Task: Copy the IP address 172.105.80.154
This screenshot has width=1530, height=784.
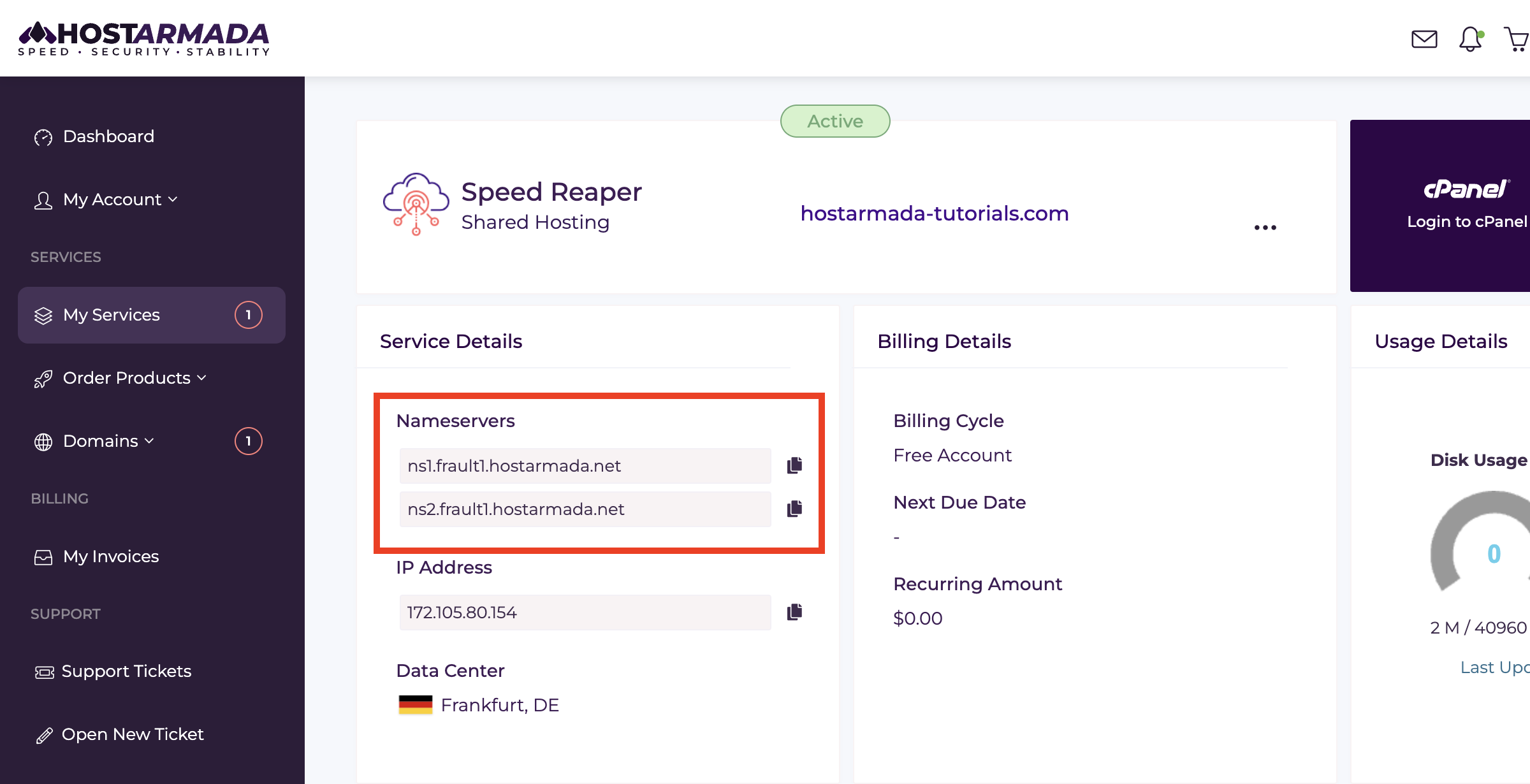Action: pyautogui.click(x=794, y=612)
